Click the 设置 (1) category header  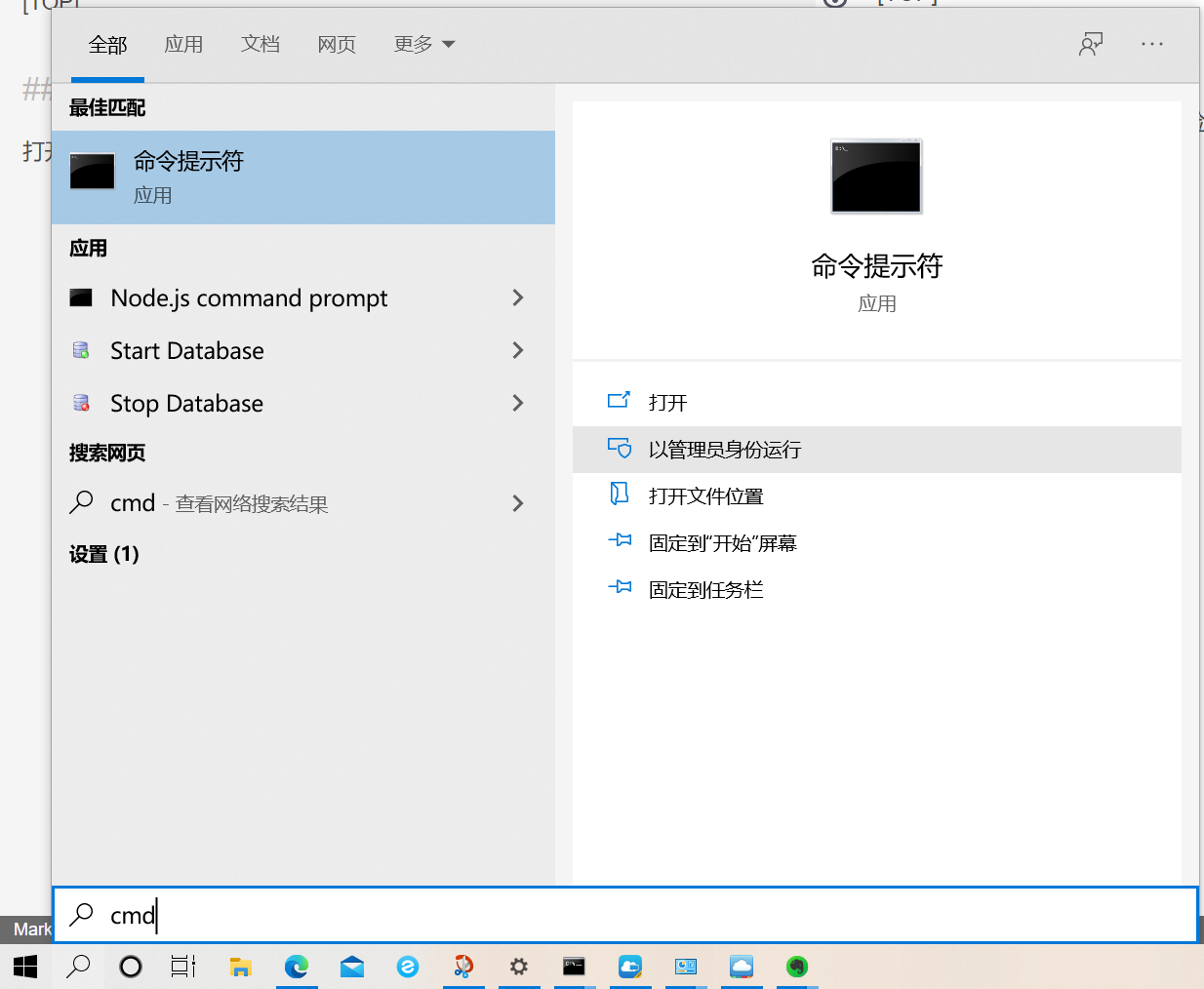click(x=104, y=554)
